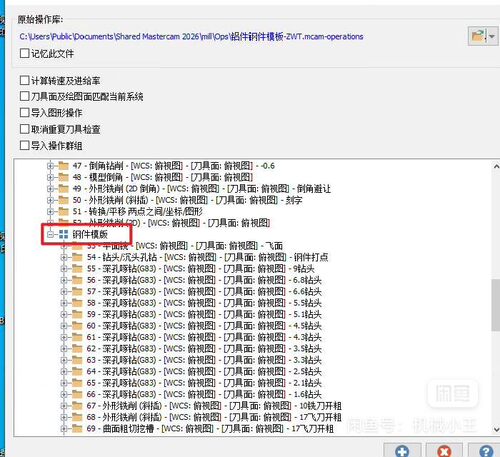Select row 66 深孔啄钻 1.6钻头
The width and height of the screenshot is (500, 457).
204,394
